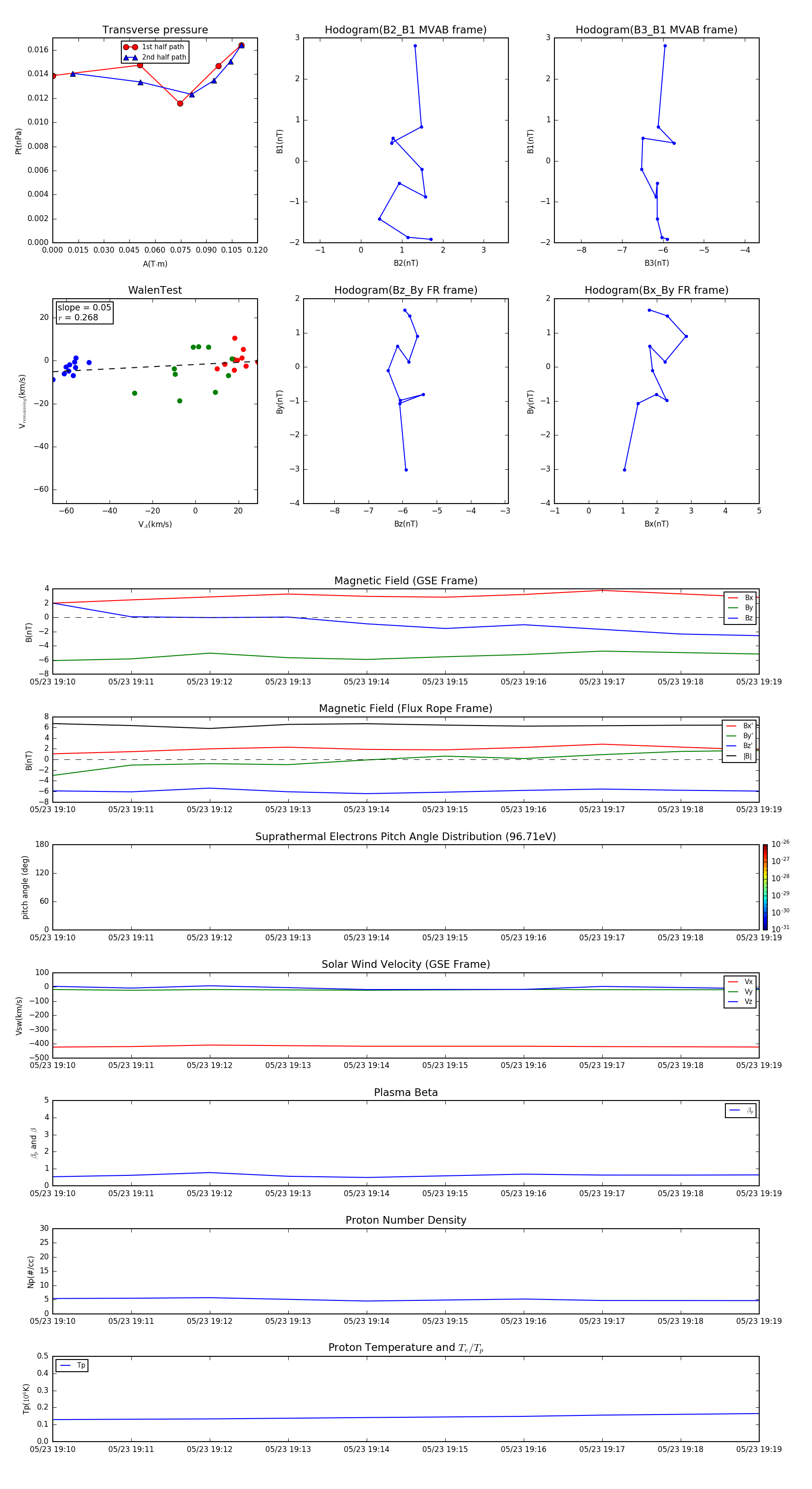812x1489 pixels.
Task: Click the Hodogram(Bz_By FR frame) title
Action: pyautogui.click(x=406, y=290)
